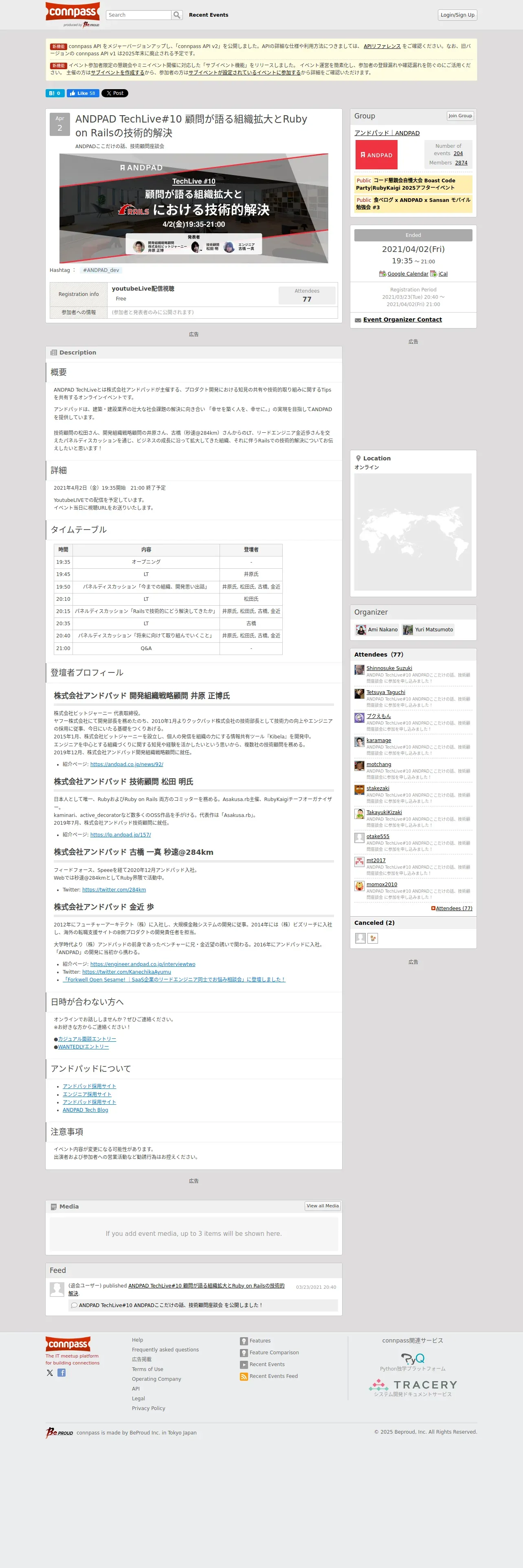
Task: Focus the Search input field
Action: point(139,15)
